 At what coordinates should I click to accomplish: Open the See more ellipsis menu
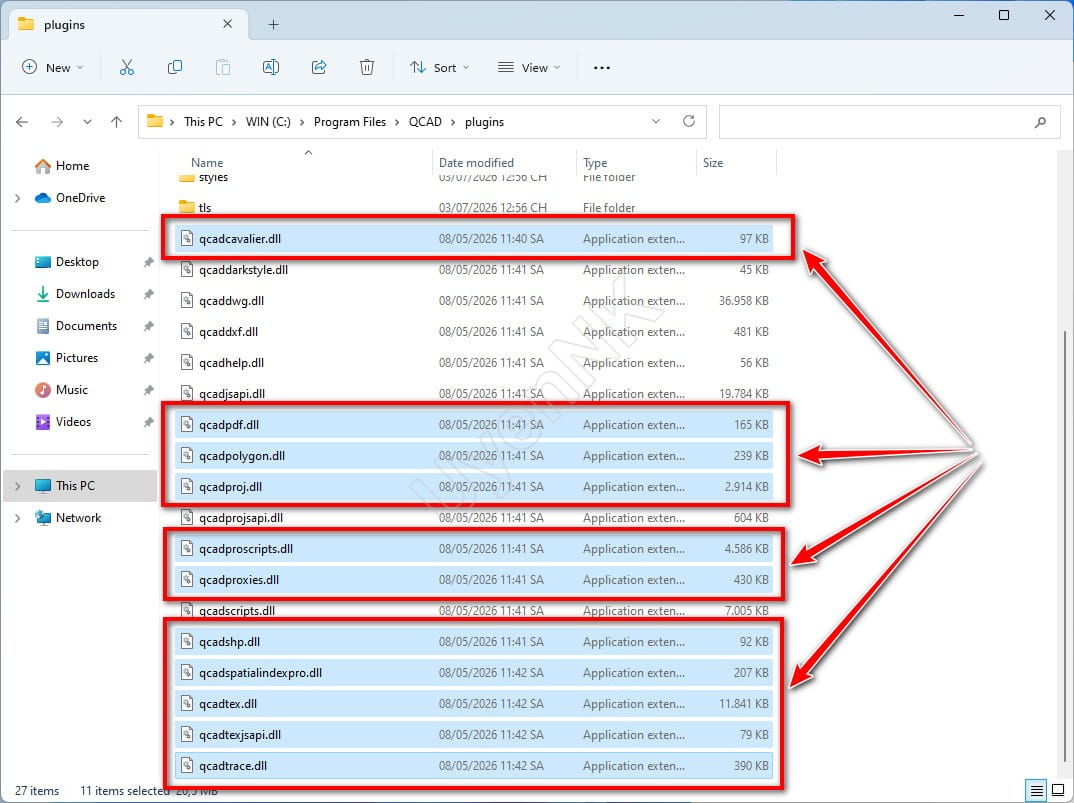[601, 68]
